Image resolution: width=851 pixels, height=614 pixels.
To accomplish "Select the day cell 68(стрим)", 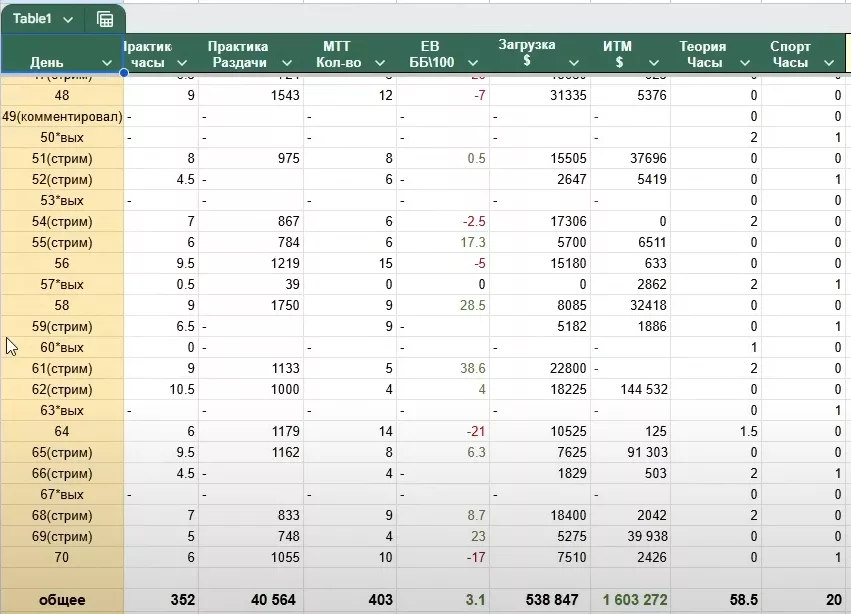I will [x=62, y=515].
